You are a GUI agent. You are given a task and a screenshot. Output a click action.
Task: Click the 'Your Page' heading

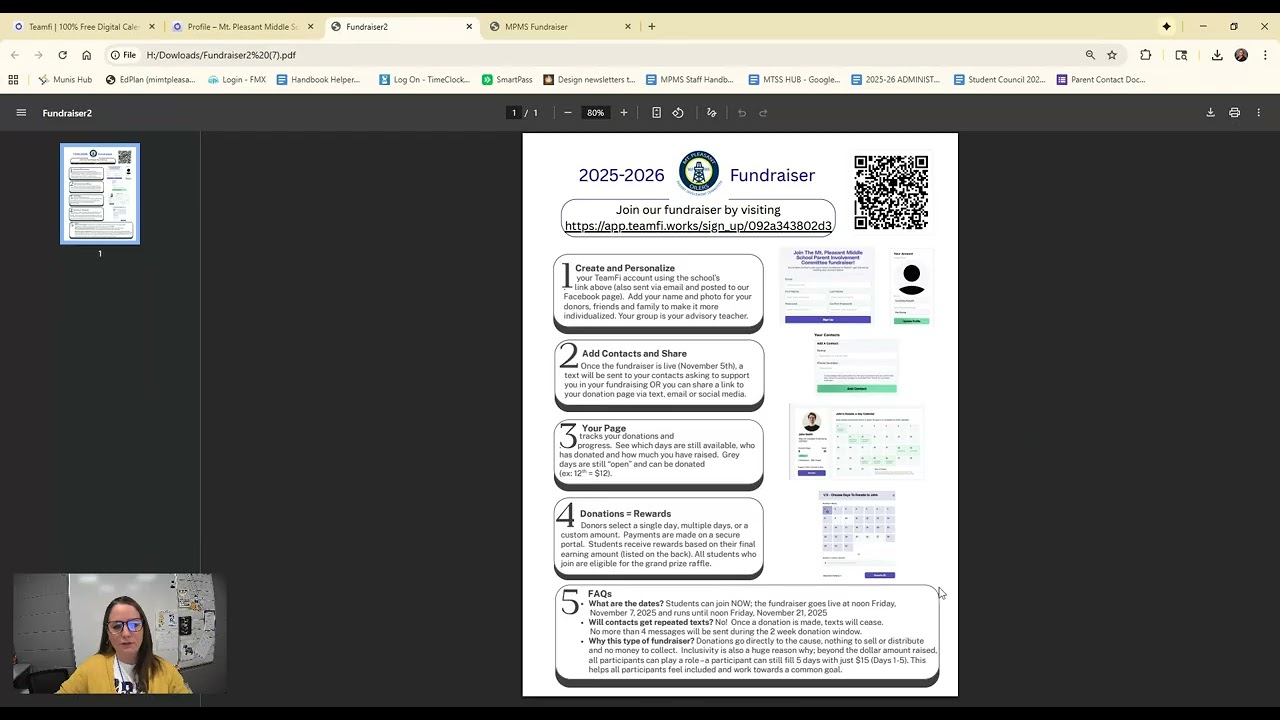pyautogui.click(x=604, y=428)
